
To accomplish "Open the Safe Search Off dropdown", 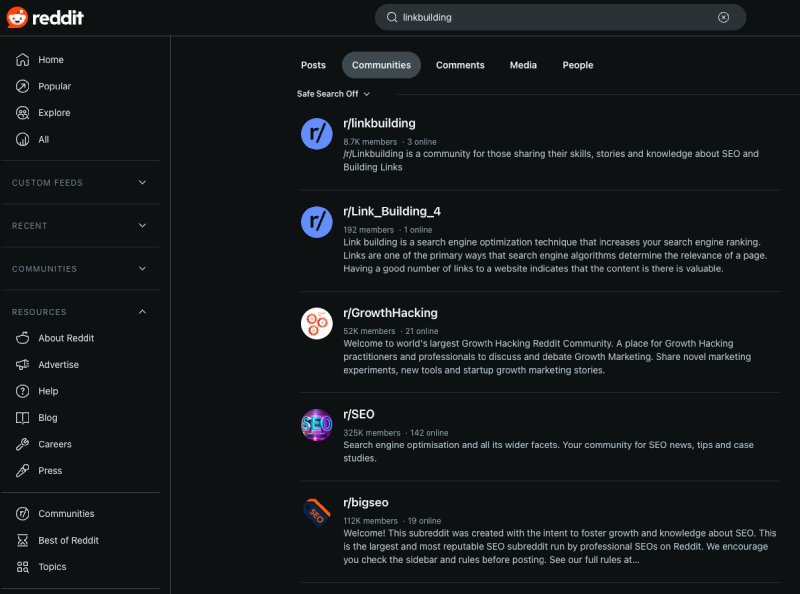I will click(333, 94).
